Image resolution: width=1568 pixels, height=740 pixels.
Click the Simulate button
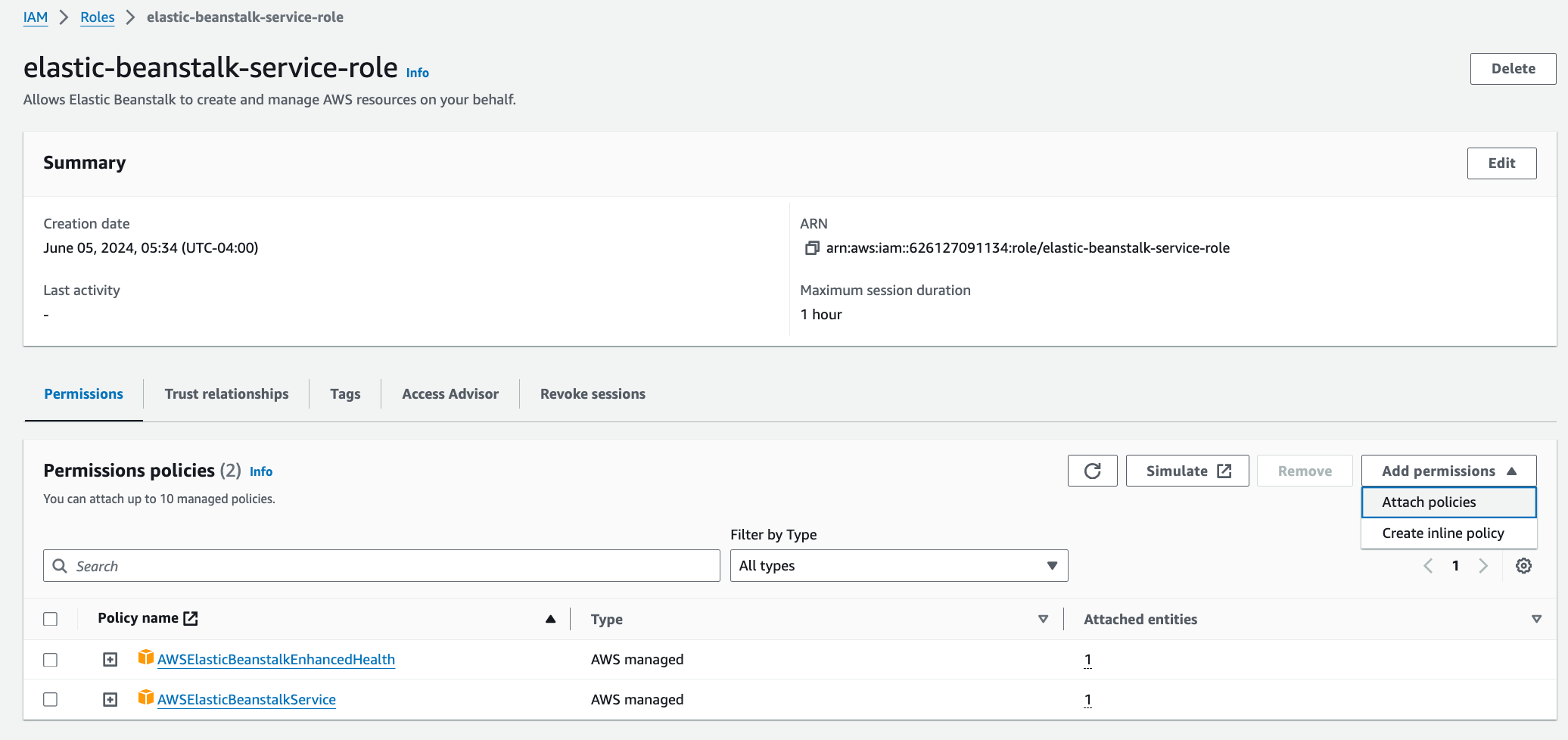pos(1187,471)
